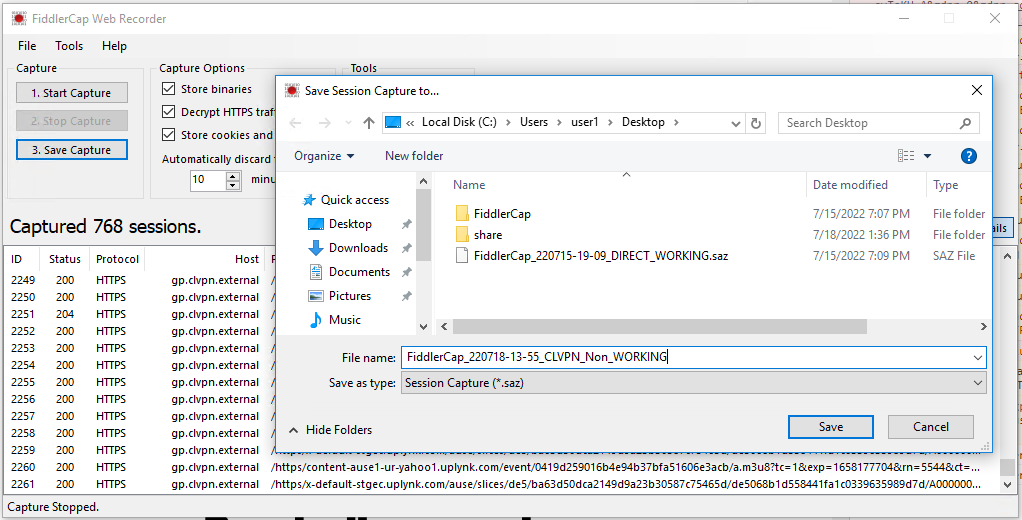
Task: Toggle the Store binaries checkbox
Action: [169, 89]
